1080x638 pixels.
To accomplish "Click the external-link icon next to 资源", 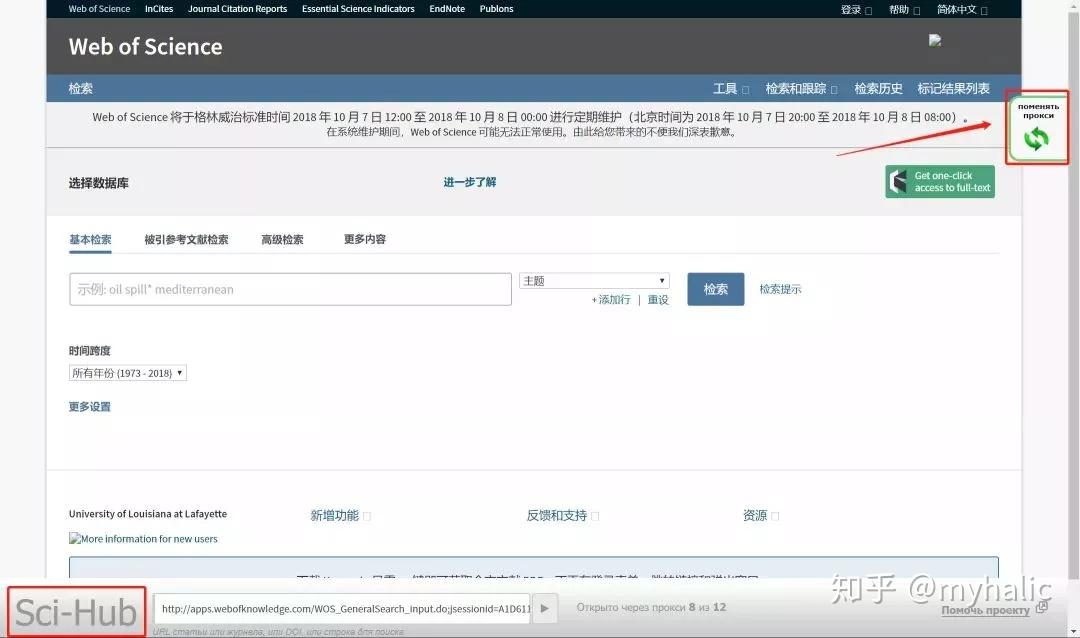I will point(777,515).
